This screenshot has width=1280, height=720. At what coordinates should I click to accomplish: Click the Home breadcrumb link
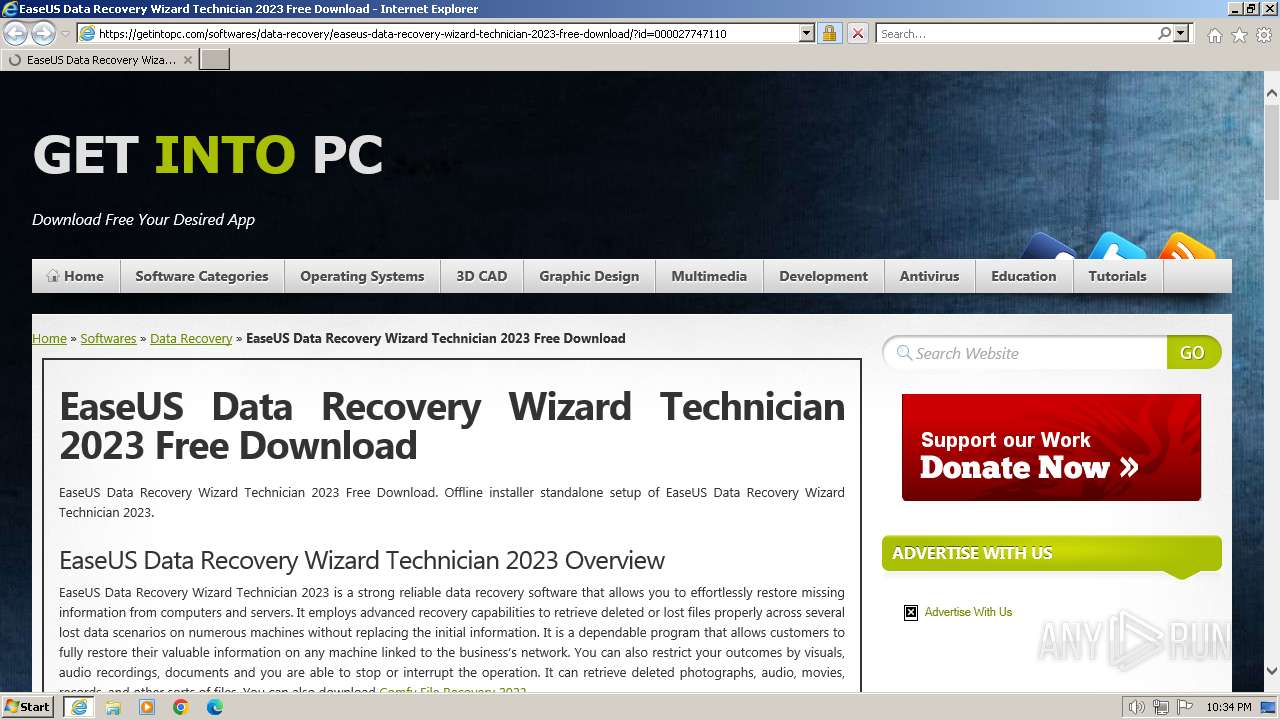[x=49, y=338]
